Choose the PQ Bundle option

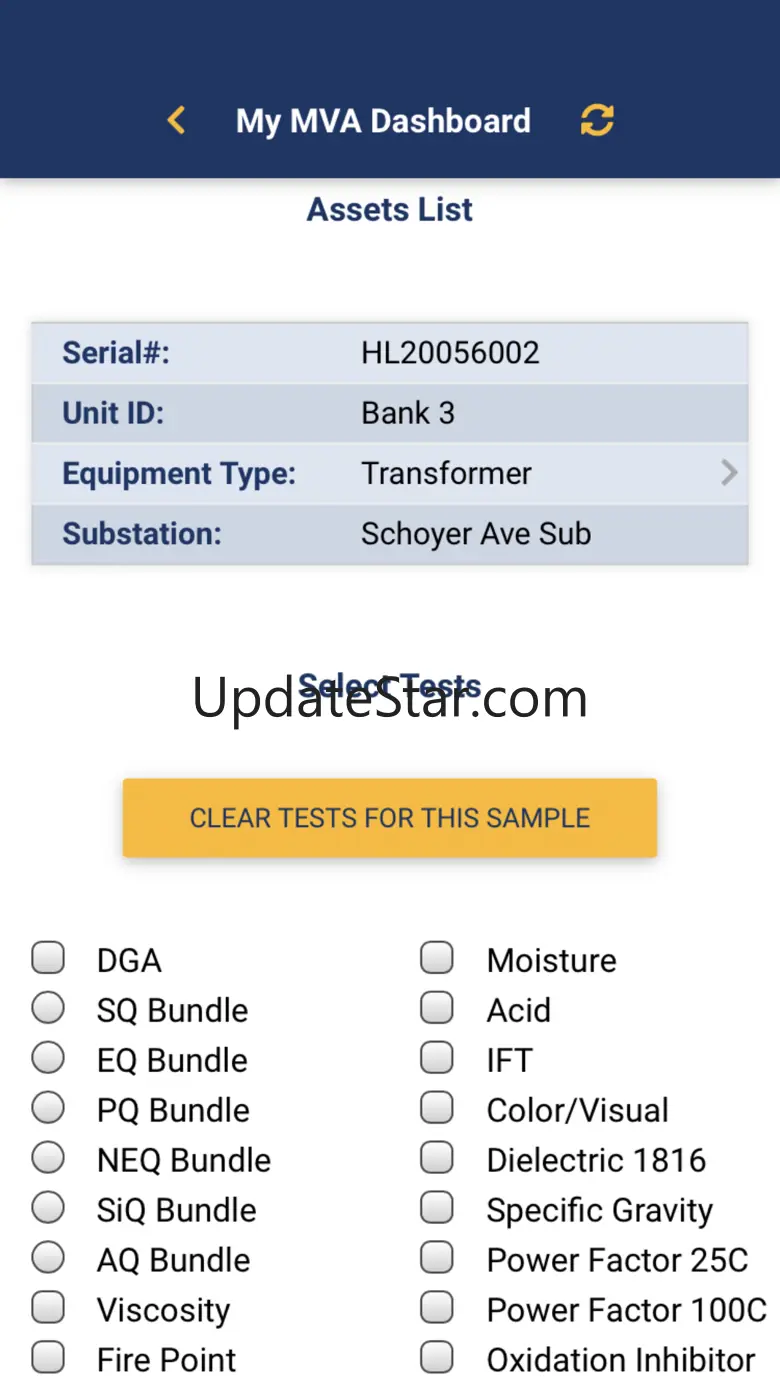click(x=48, y=1108)
